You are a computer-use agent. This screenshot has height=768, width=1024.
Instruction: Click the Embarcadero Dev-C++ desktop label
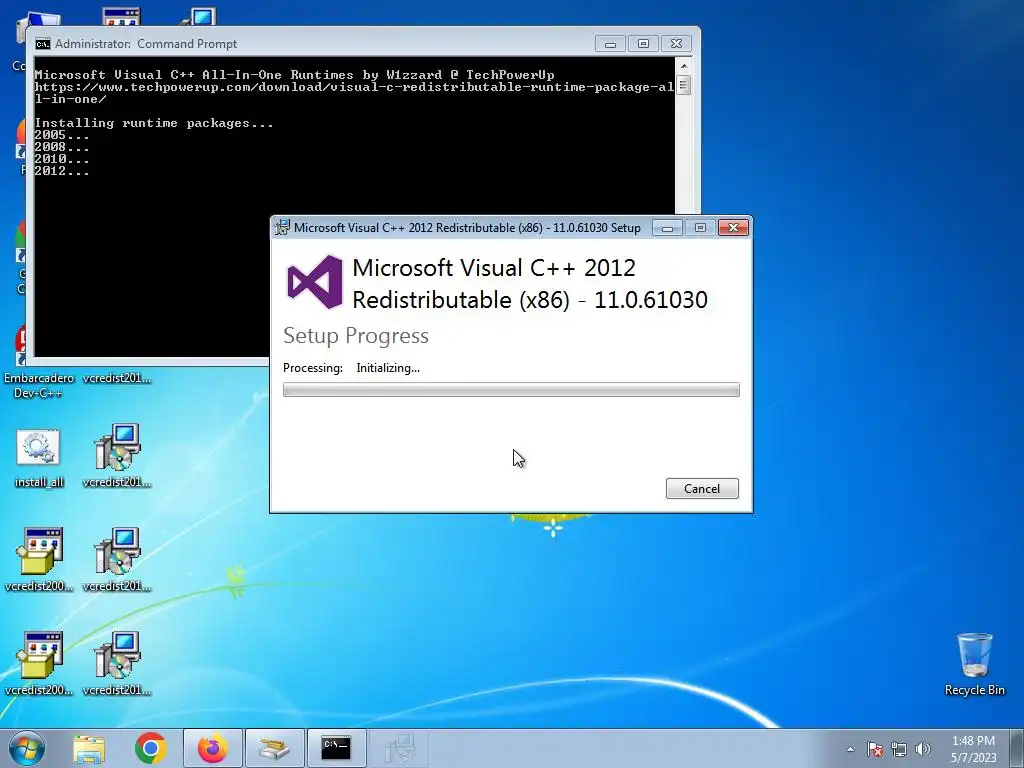click(39, 385)
